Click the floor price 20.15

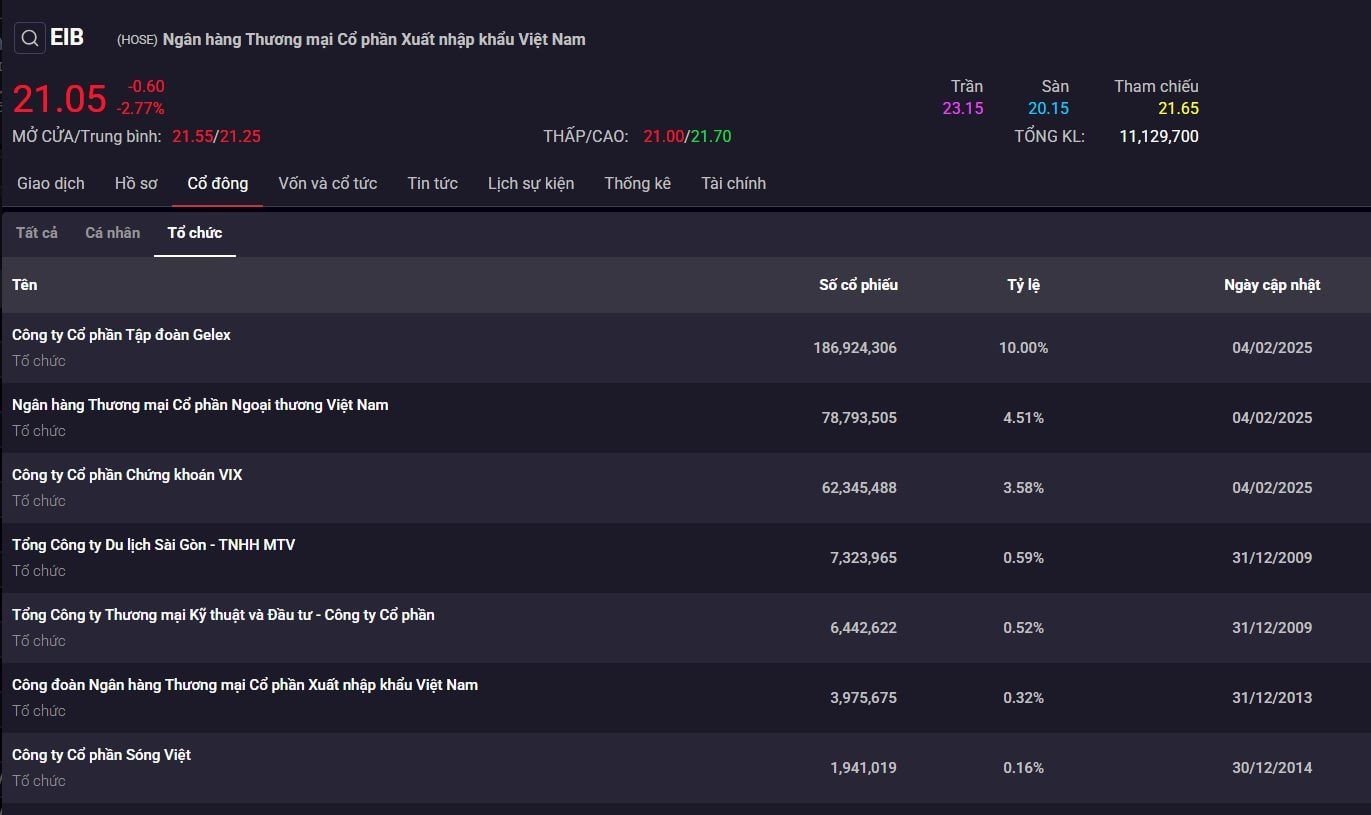tap(1048, 109)
